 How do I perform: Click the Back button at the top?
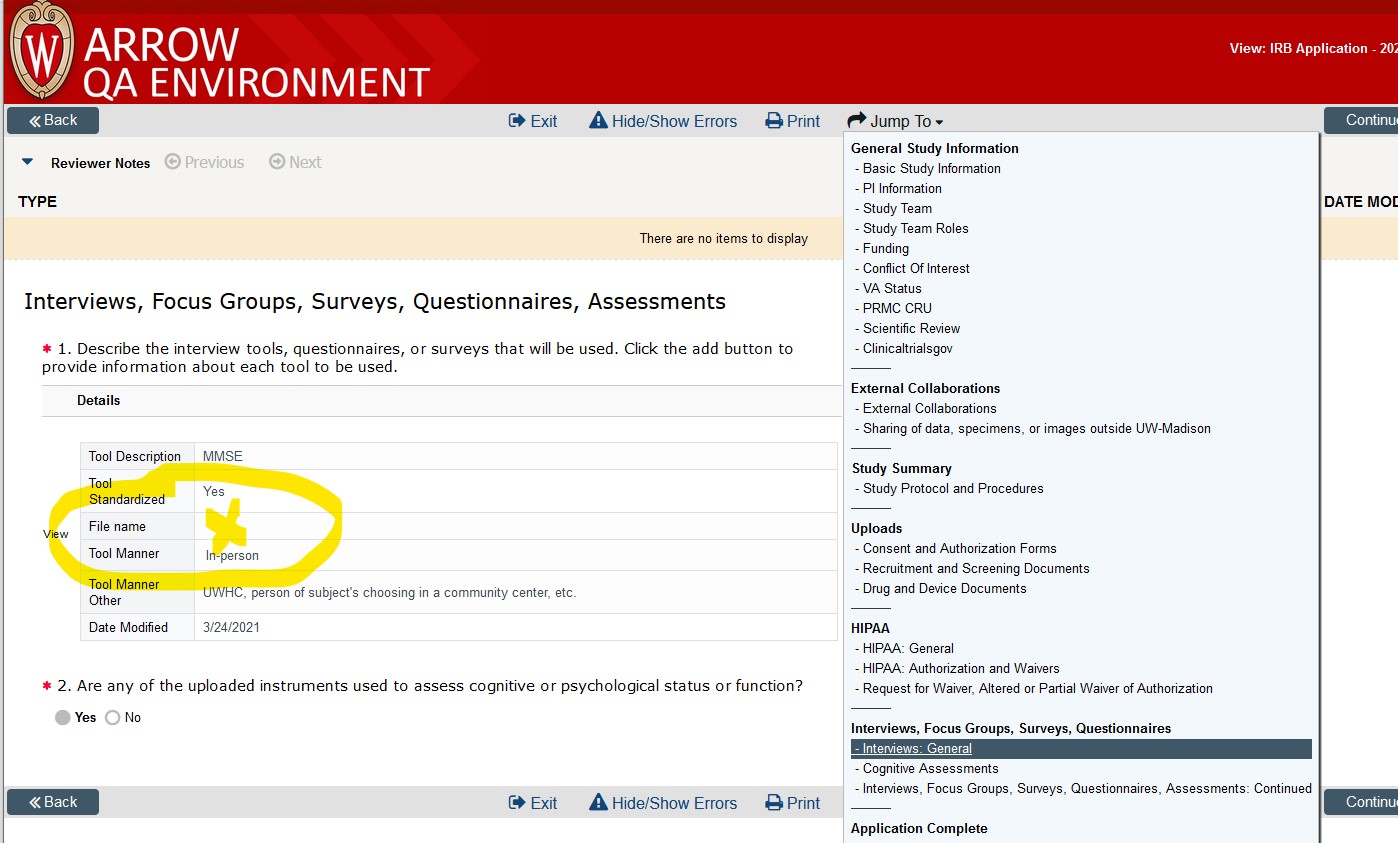point(52,119)
